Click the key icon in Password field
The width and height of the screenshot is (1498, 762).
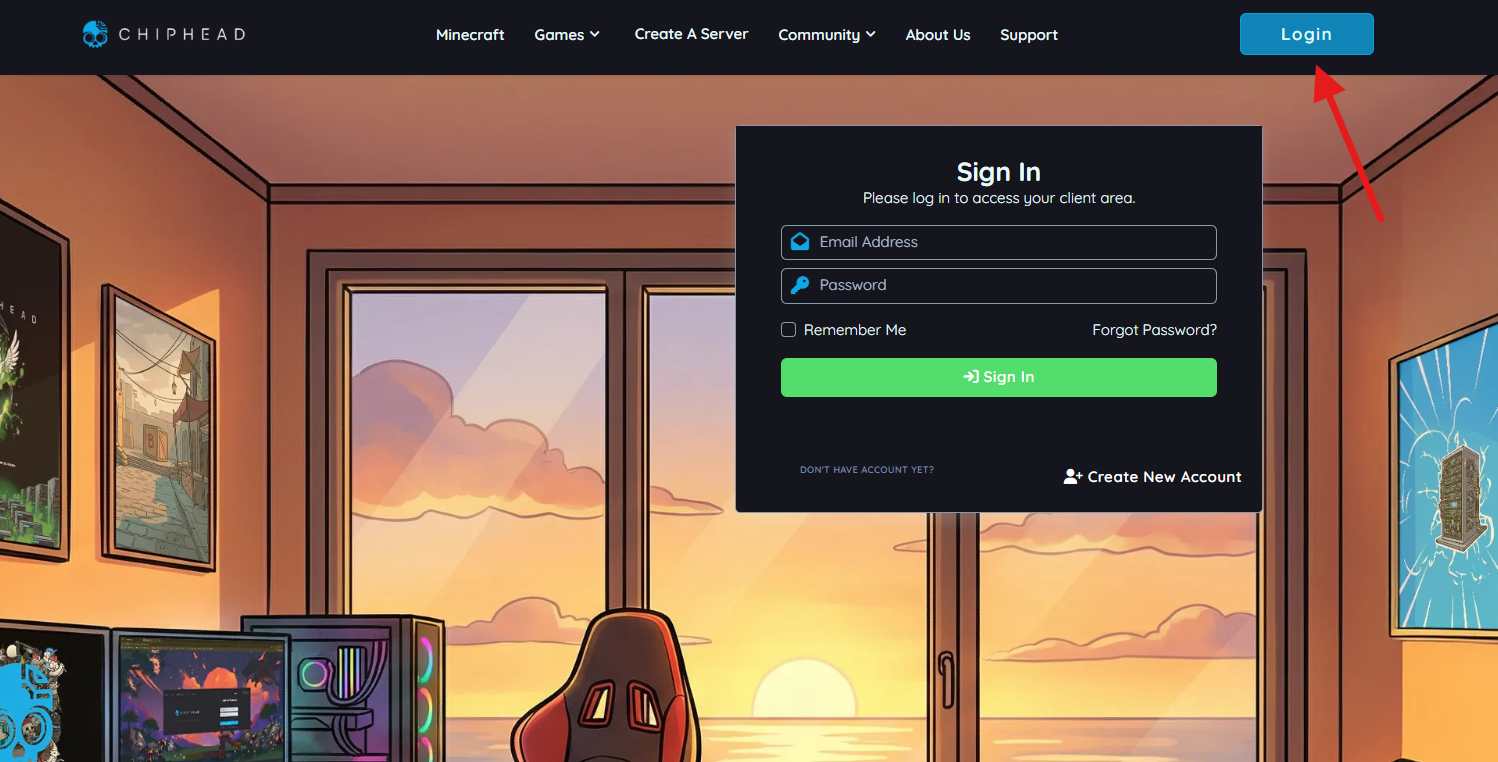[x=800, y=285]
